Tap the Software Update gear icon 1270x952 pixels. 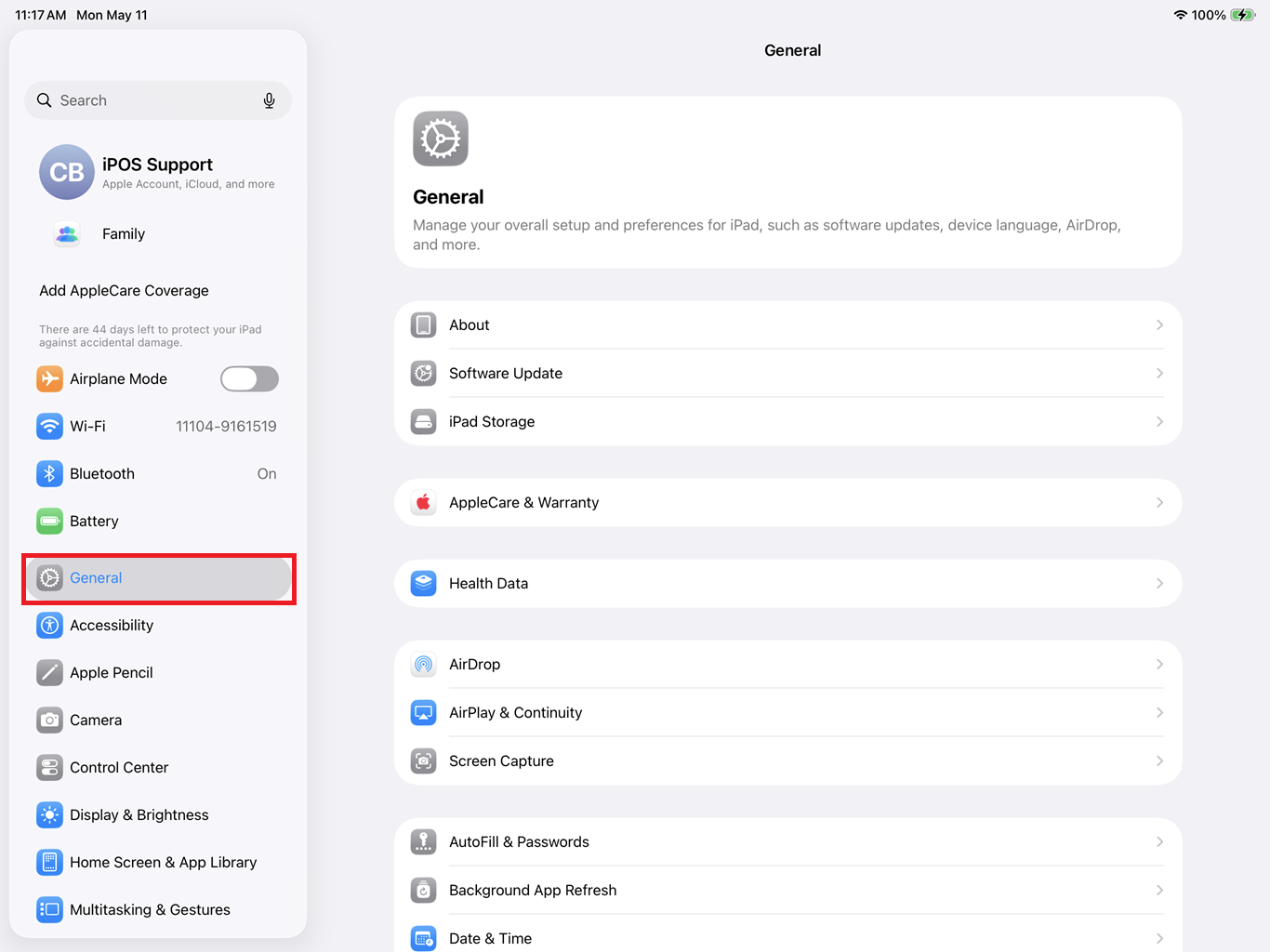tap(424, 373)
